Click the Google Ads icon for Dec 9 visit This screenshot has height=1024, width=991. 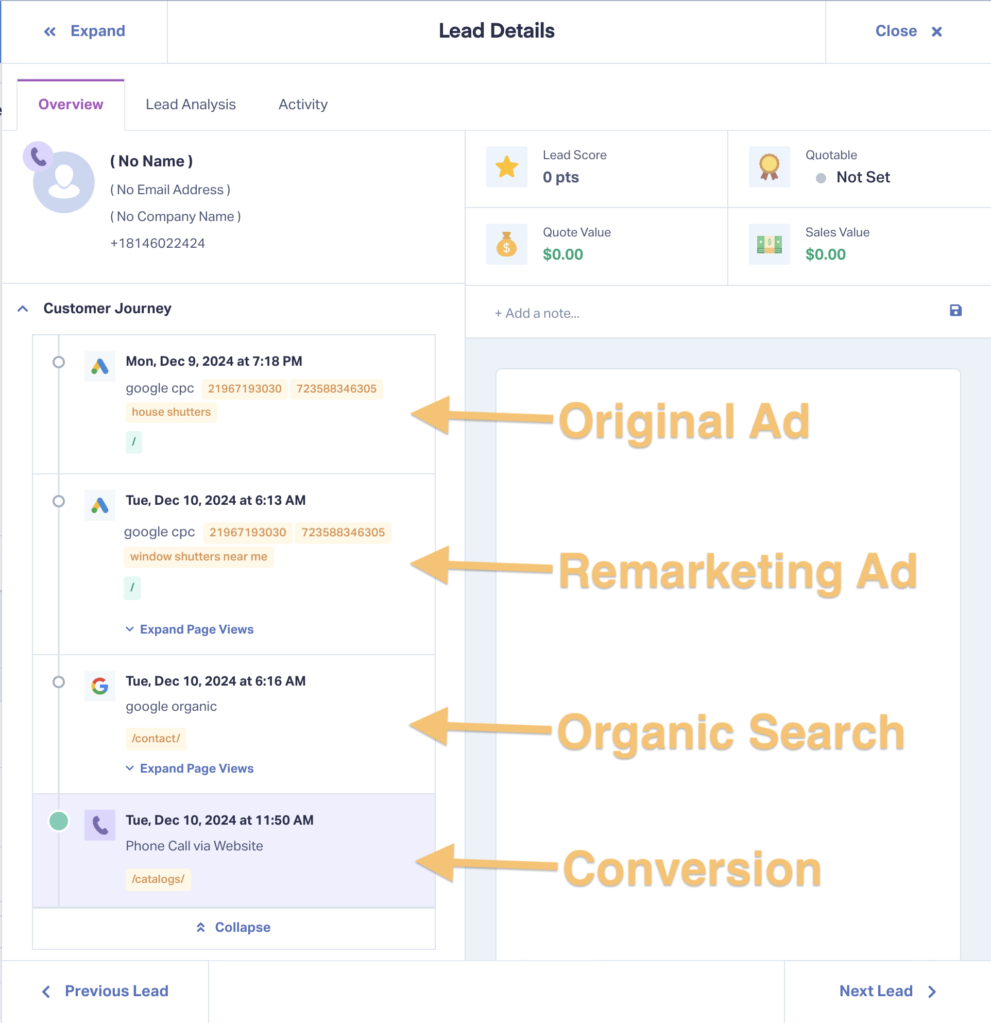(x=99, y=366)
